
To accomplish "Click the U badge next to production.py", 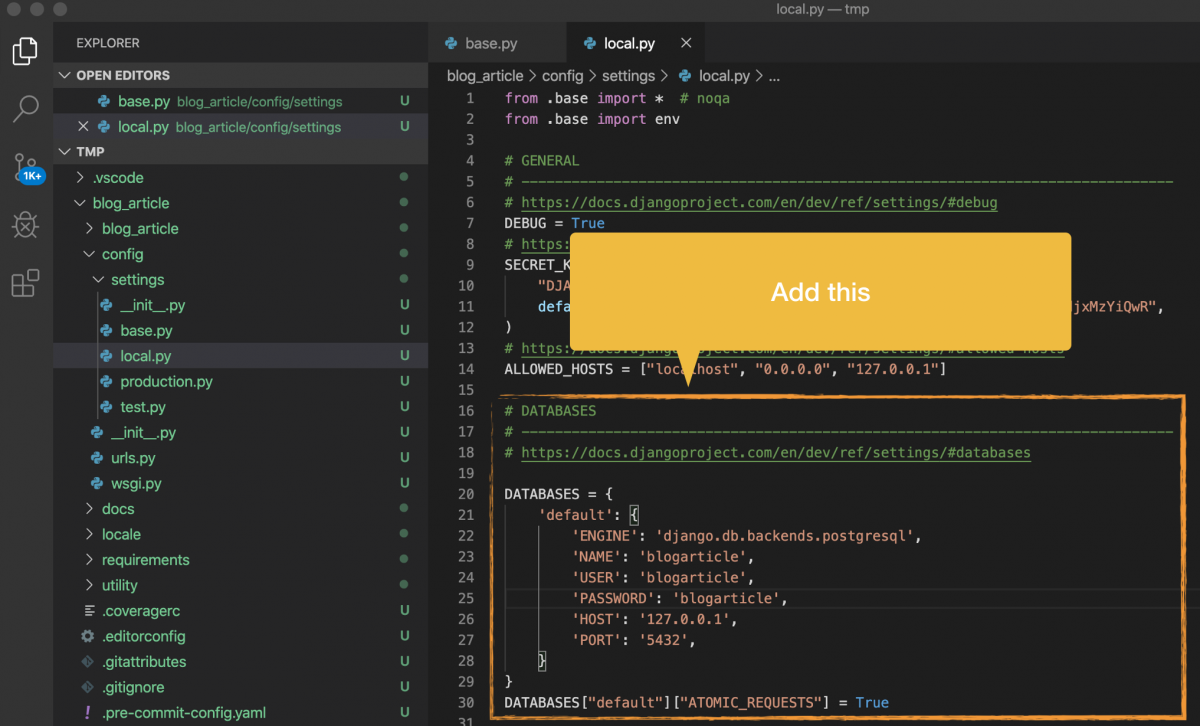I will coord(403,381).
